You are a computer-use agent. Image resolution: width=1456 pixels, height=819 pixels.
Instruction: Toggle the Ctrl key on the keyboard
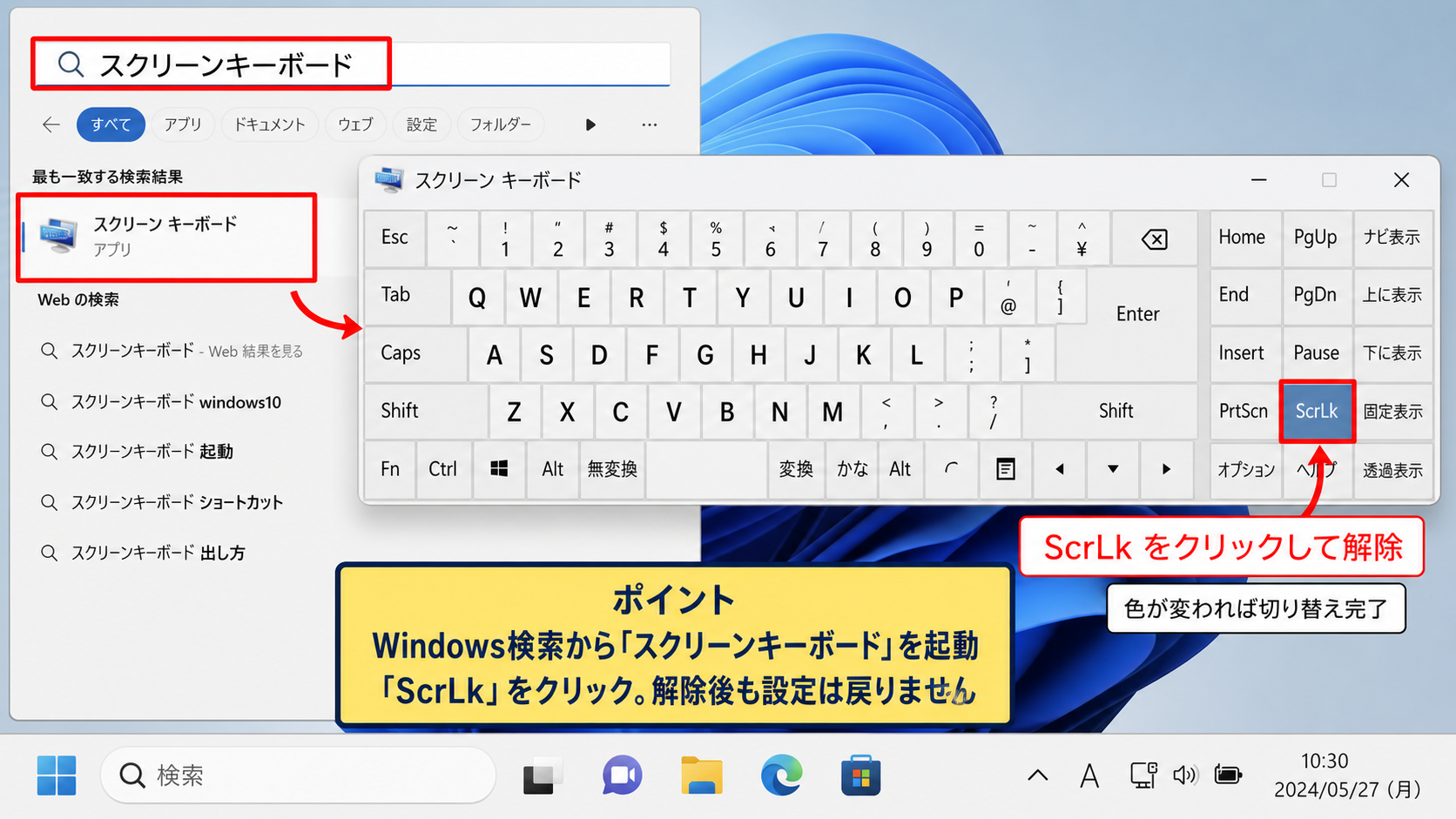click(443, 469)
